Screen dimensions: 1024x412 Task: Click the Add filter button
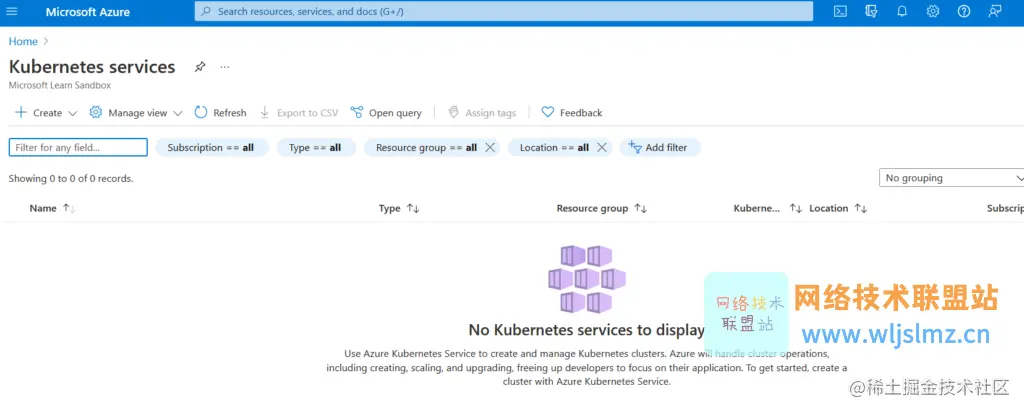point(660,148)
